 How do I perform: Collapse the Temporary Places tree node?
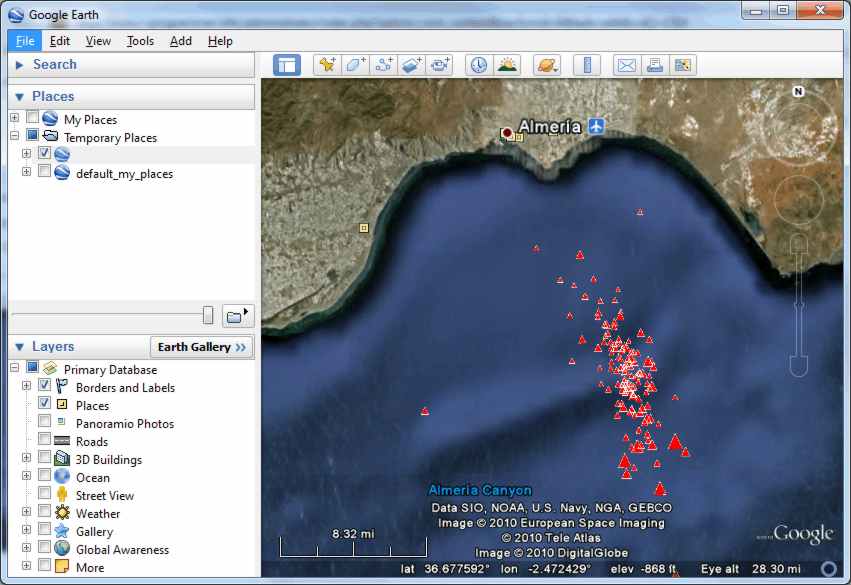point(15,135)
